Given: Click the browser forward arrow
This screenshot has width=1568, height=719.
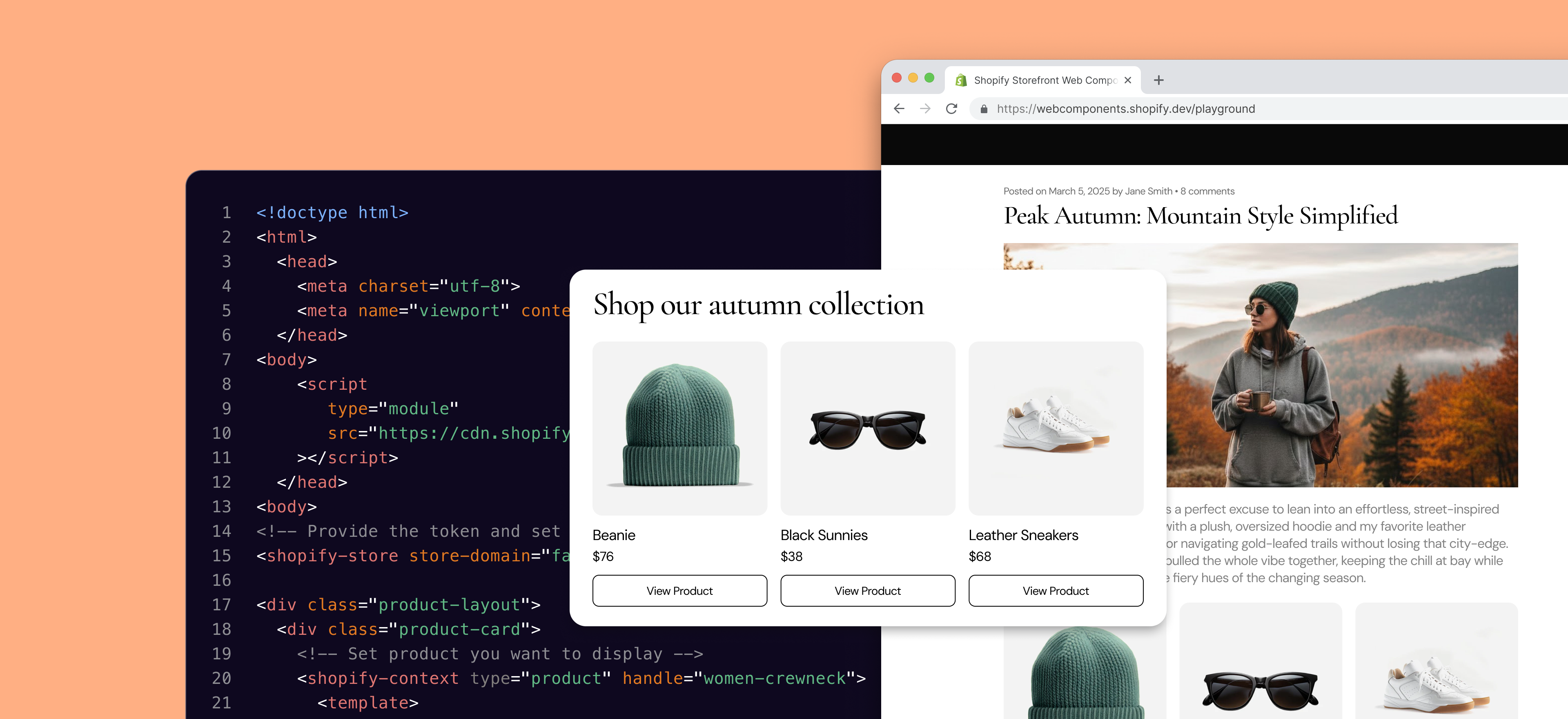Looking at the screenshot, I should point(925,108).
